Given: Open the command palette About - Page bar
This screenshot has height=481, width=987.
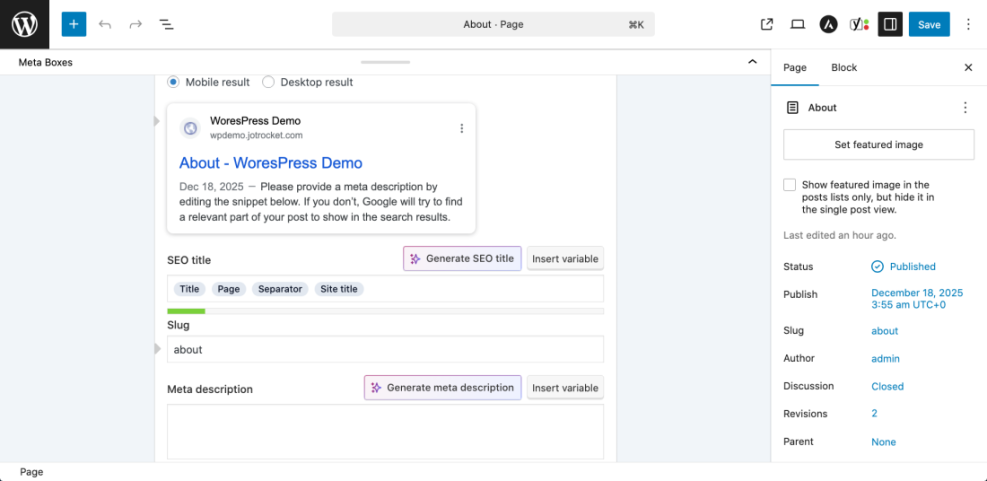Looking at the screenshot, I should pyautogui.click(x=493, y=25).
